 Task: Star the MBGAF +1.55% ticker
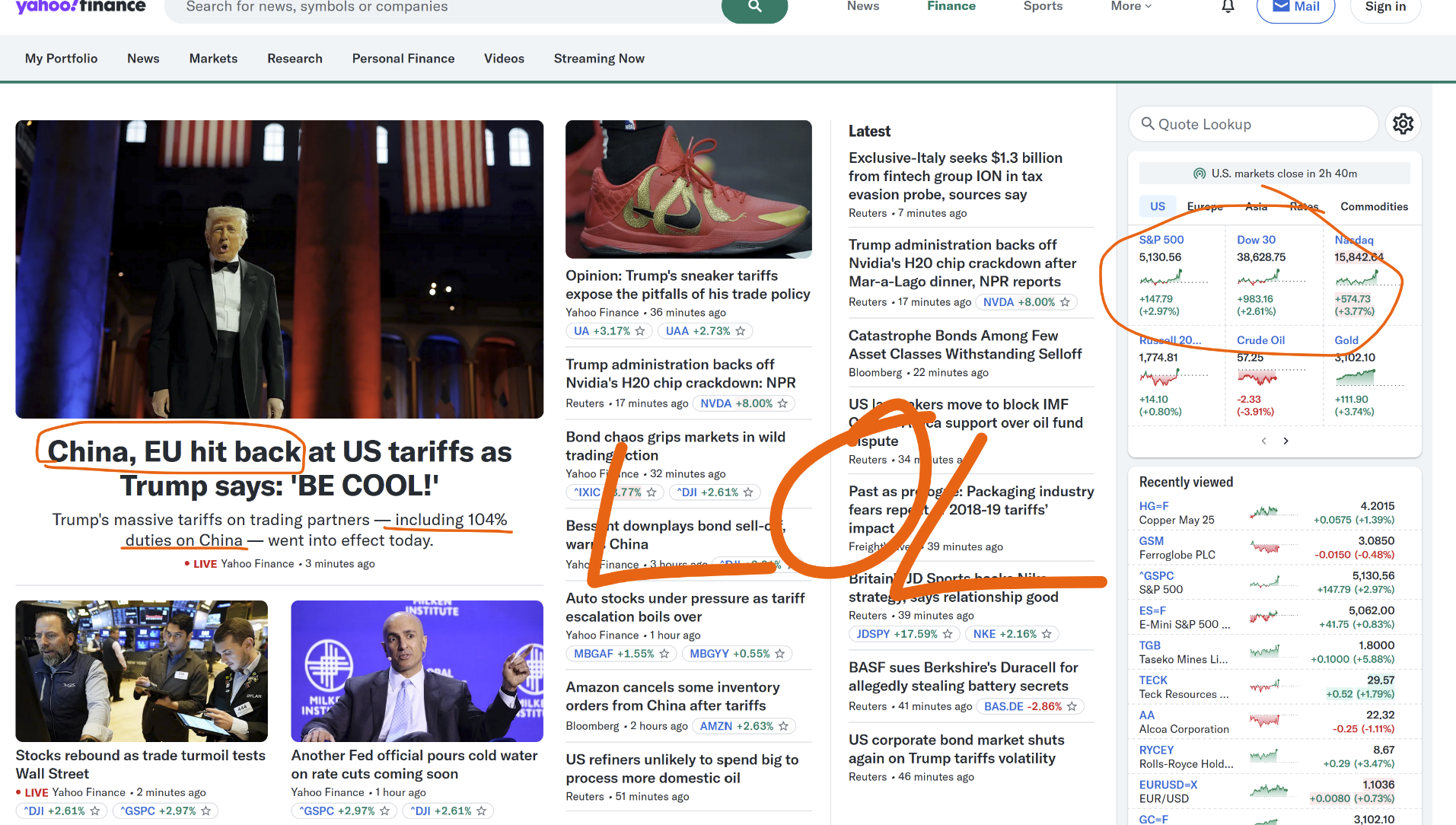(x=664, y=654)
